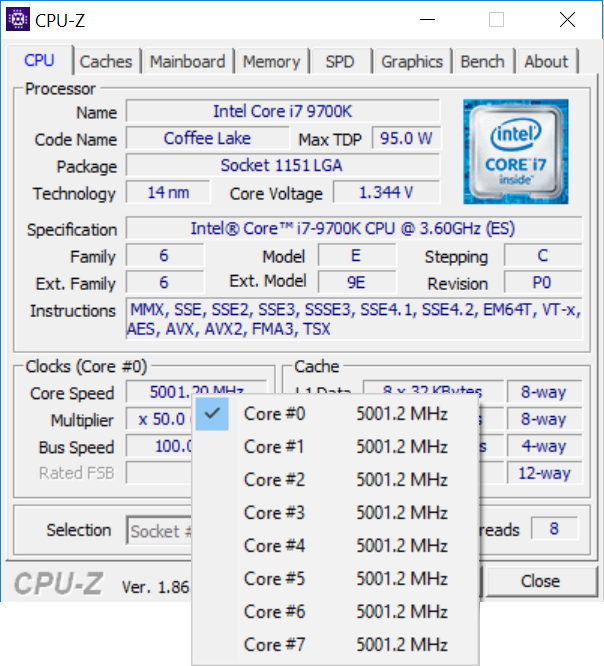Click the CPU-Z app icon in title bar
This screenshot has width=604, height=666.
[18, 20]
